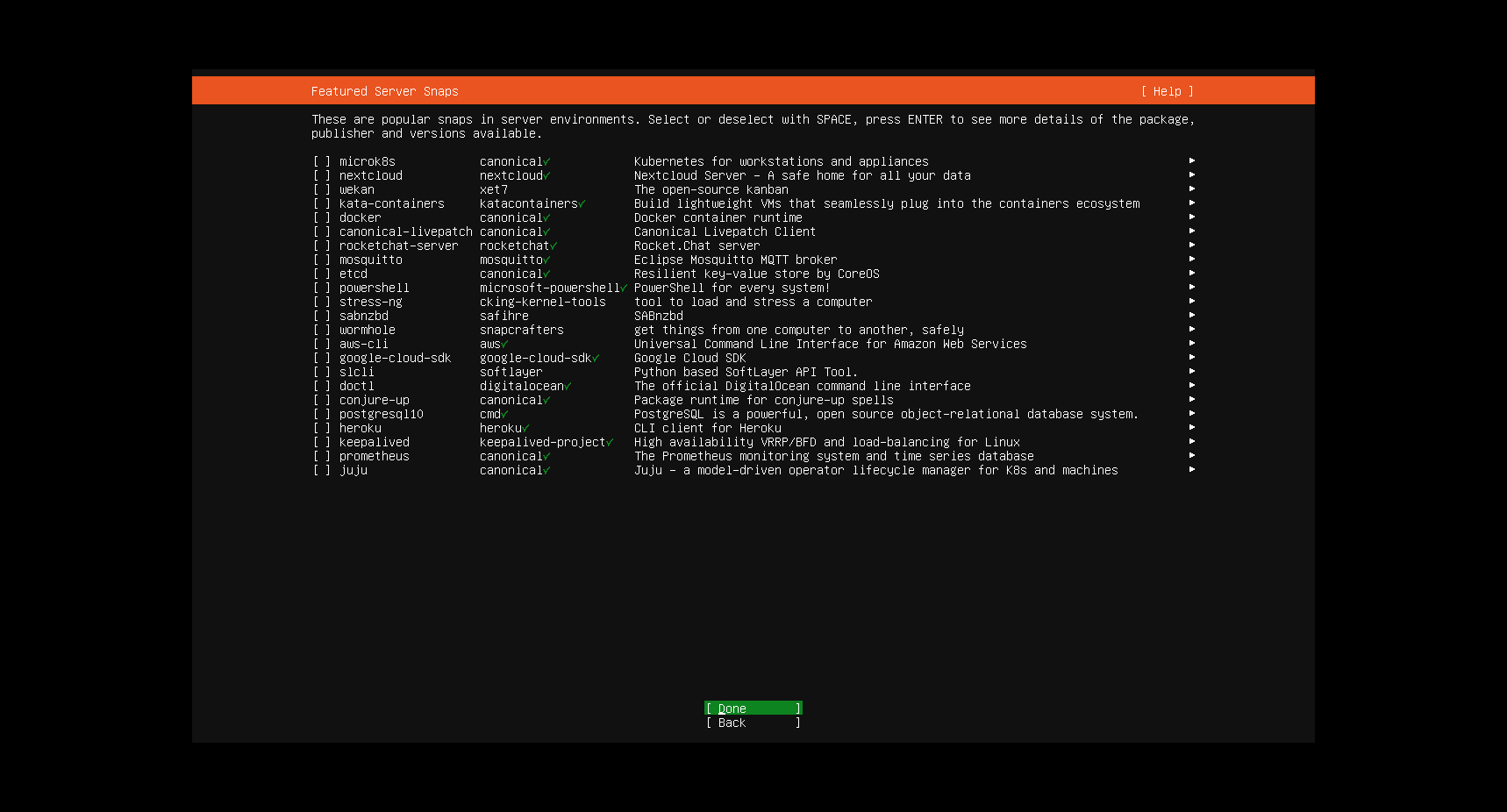Enable the kata-containers checkbox

point(322,203)
